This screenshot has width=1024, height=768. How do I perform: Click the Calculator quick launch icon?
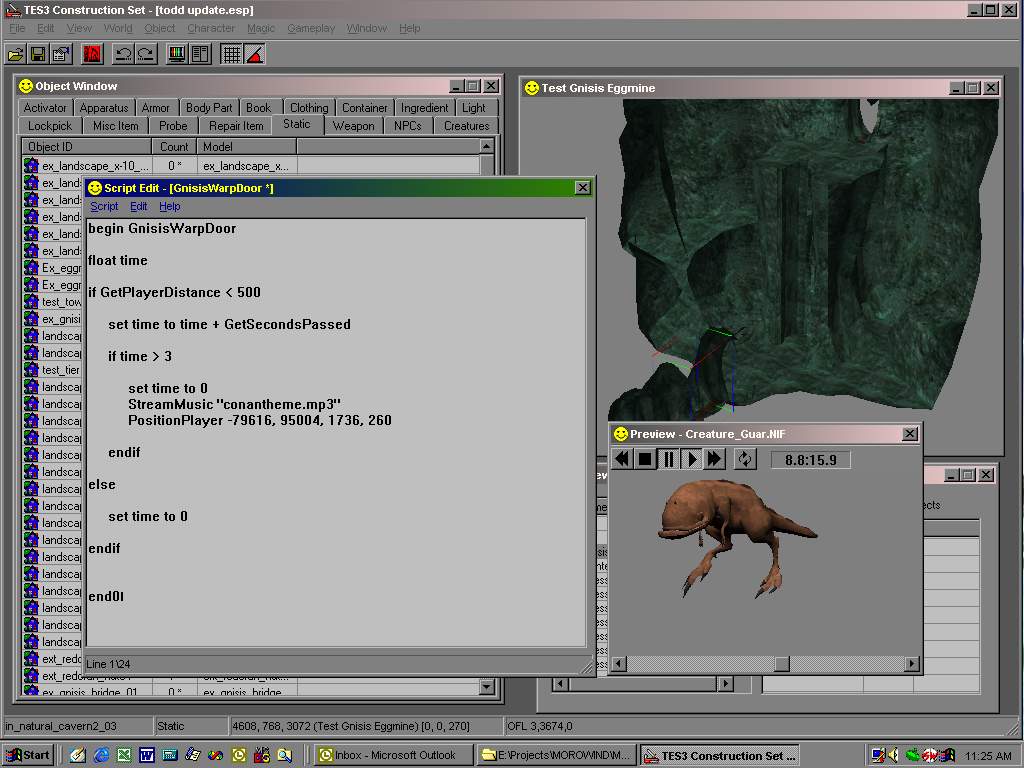(170, 755)
